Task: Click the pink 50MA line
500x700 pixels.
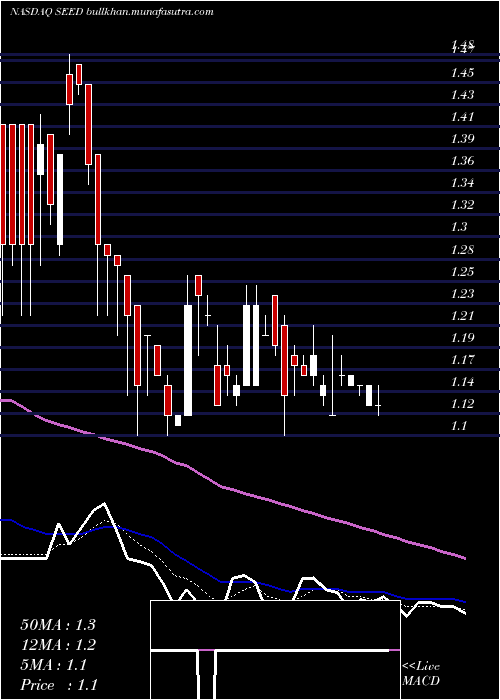Action: click(x=232, y=489)
